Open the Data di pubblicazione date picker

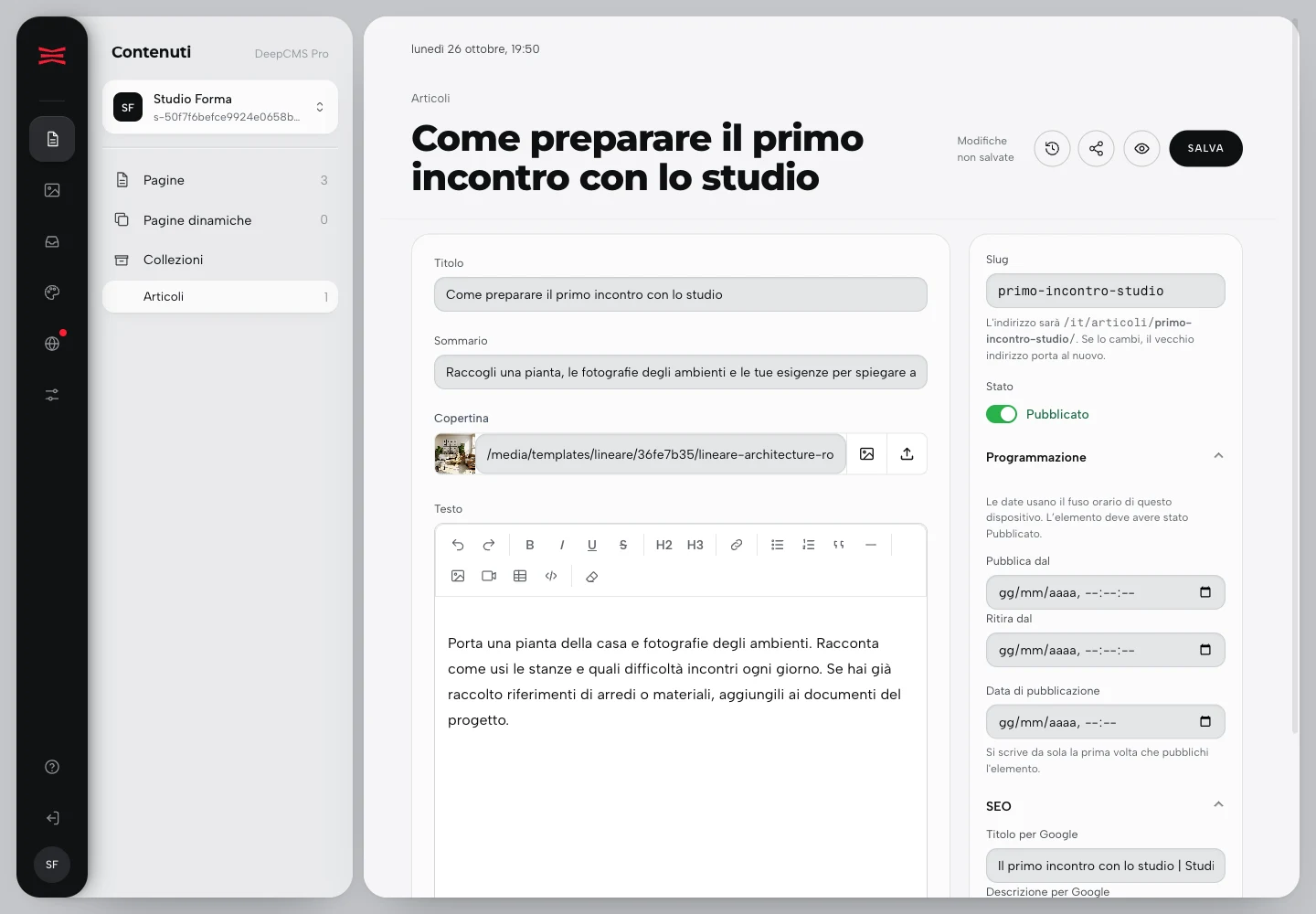coord(1205,722)
